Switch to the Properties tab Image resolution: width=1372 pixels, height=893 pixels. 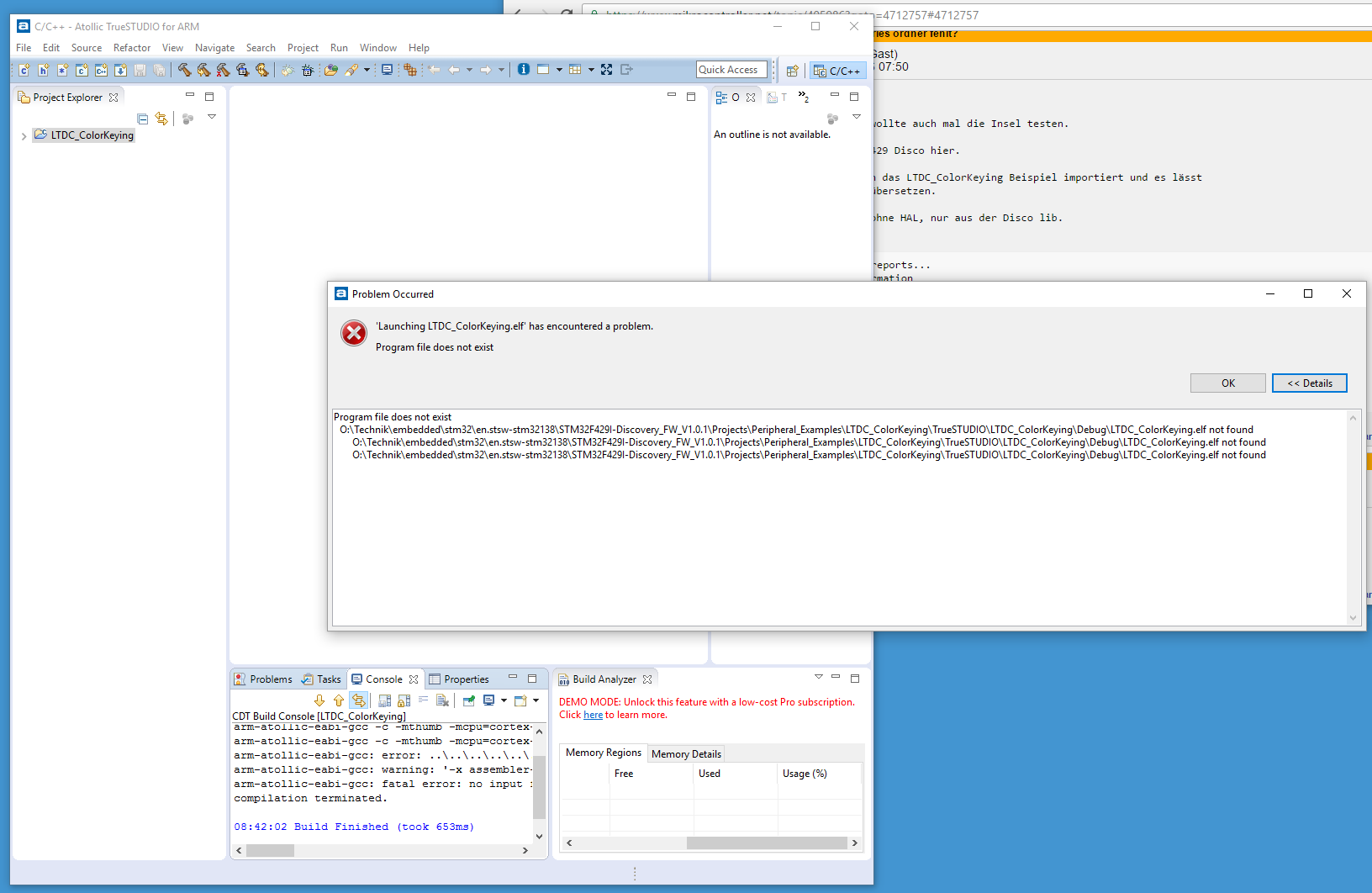click(459, 679)
